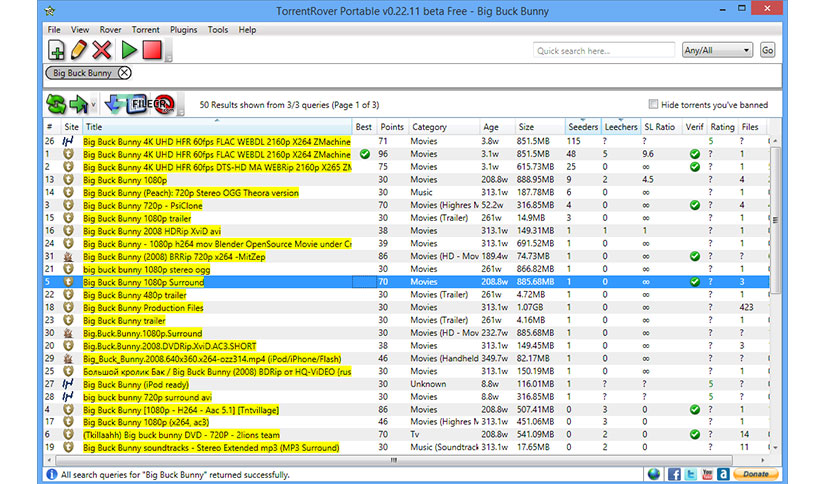Screen dimensions: 836x484
Task: Select 'Big Buck Bunny 720p - PsiClone' torrent
Action: [406, 205]
